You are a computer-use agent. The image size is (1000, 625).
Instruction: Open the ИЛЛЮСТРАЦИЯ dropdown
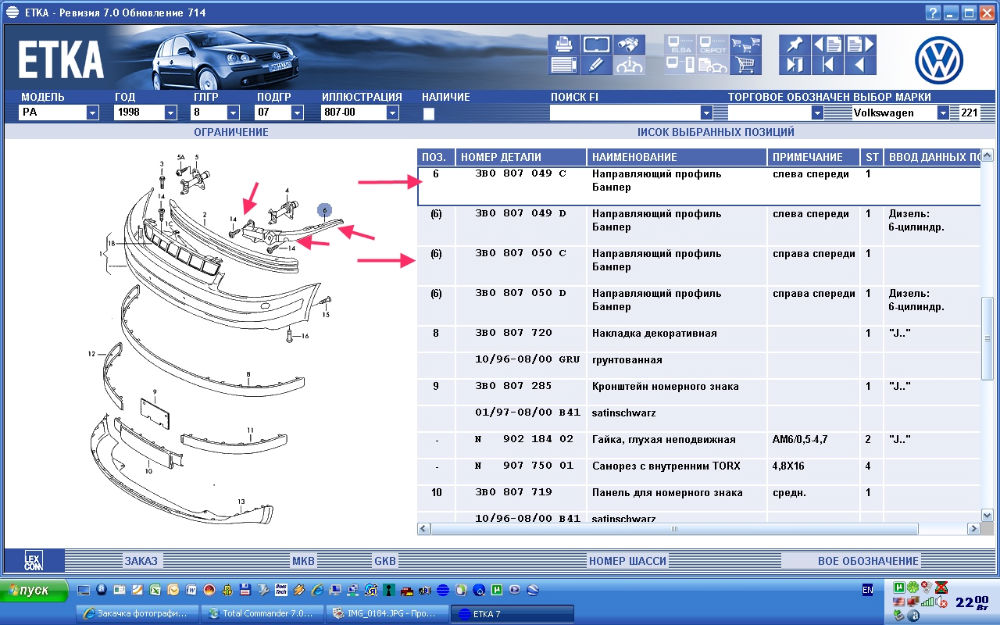click(393, 113)
